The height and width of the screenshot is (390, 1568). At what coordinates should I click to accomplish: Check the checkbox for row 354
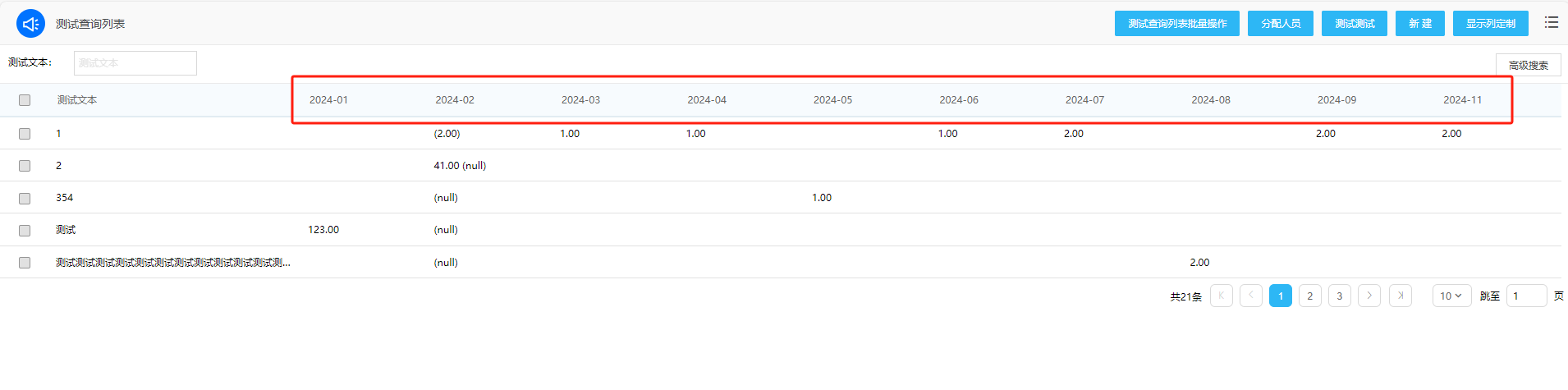coord(25,198)
